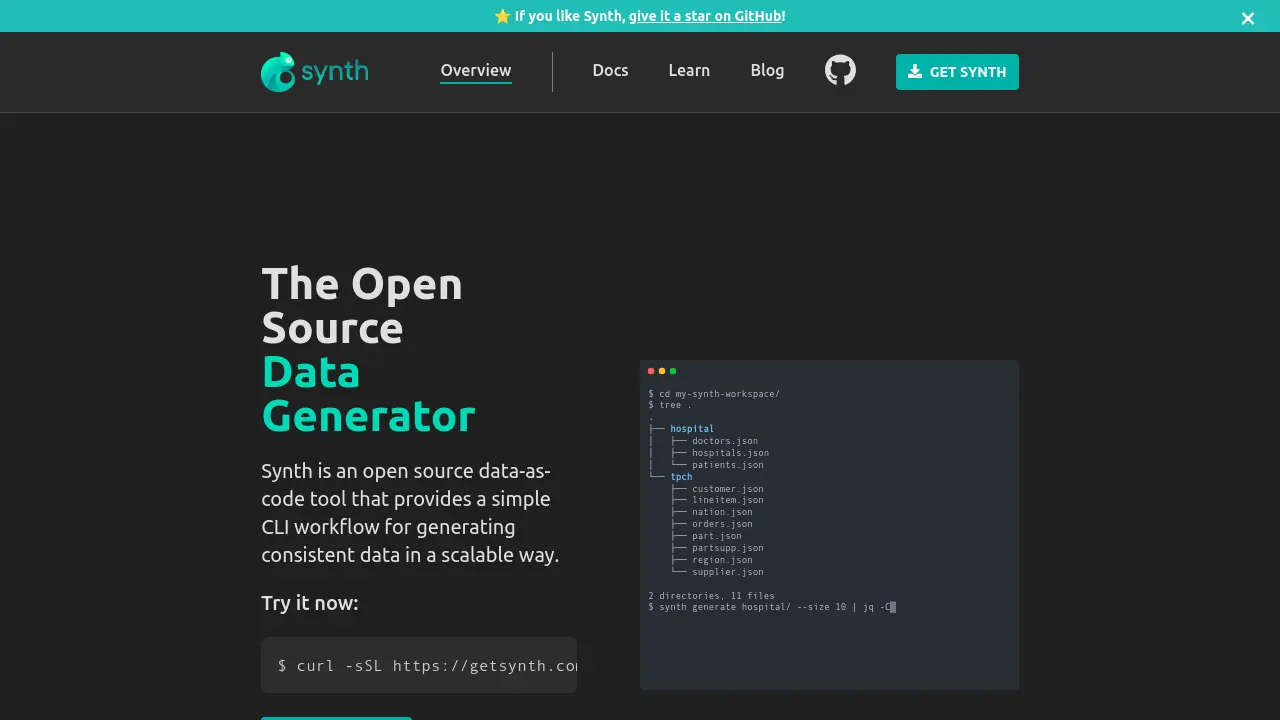1280x720 pixels.
Task: Click 'customer.json' in the terminal tree
Action: (x=728, y=489)
